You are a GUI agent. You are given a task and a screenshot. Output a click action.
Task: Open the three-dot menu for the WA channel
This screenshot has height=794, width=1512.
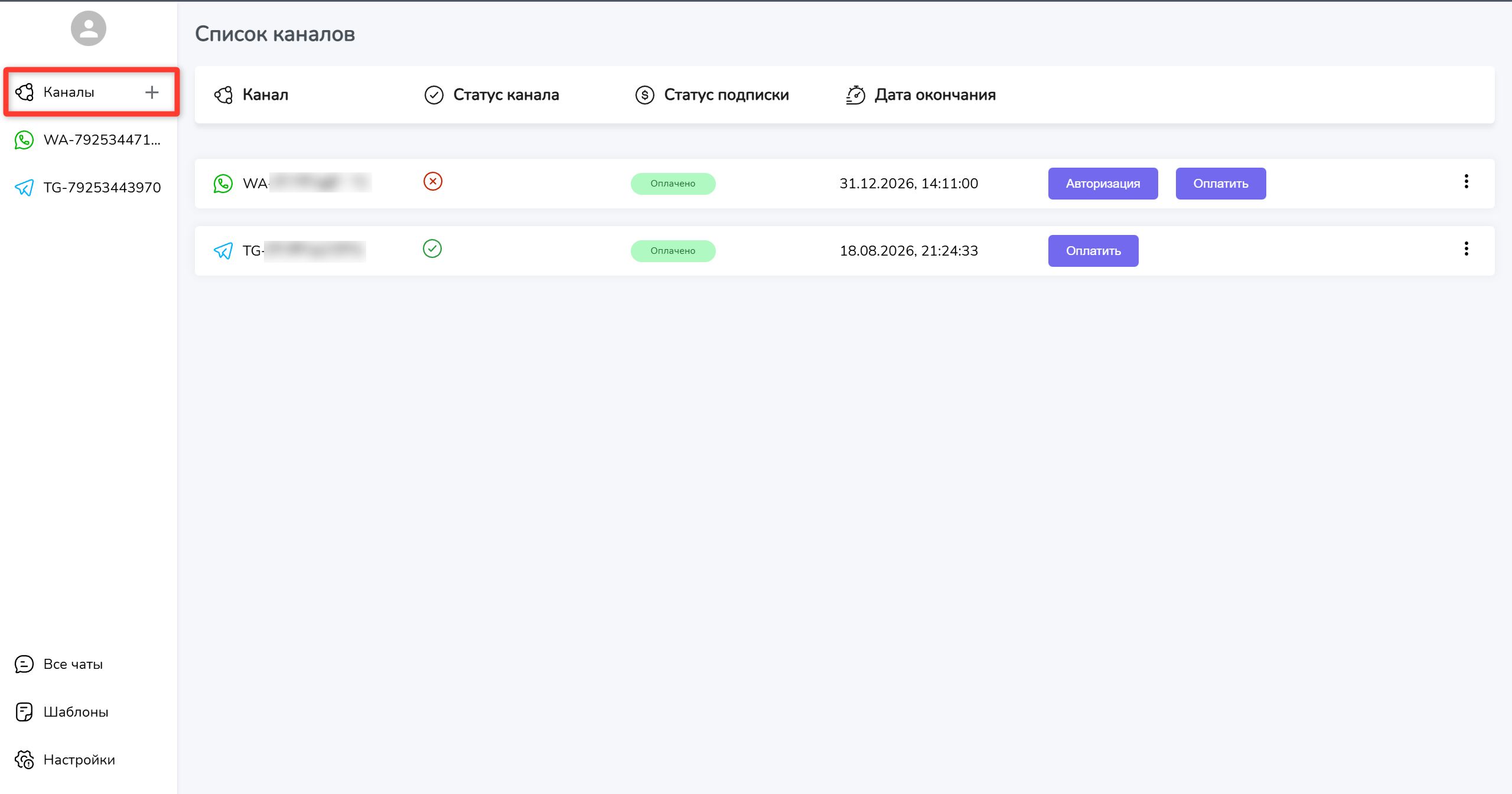pos(1466,182)
